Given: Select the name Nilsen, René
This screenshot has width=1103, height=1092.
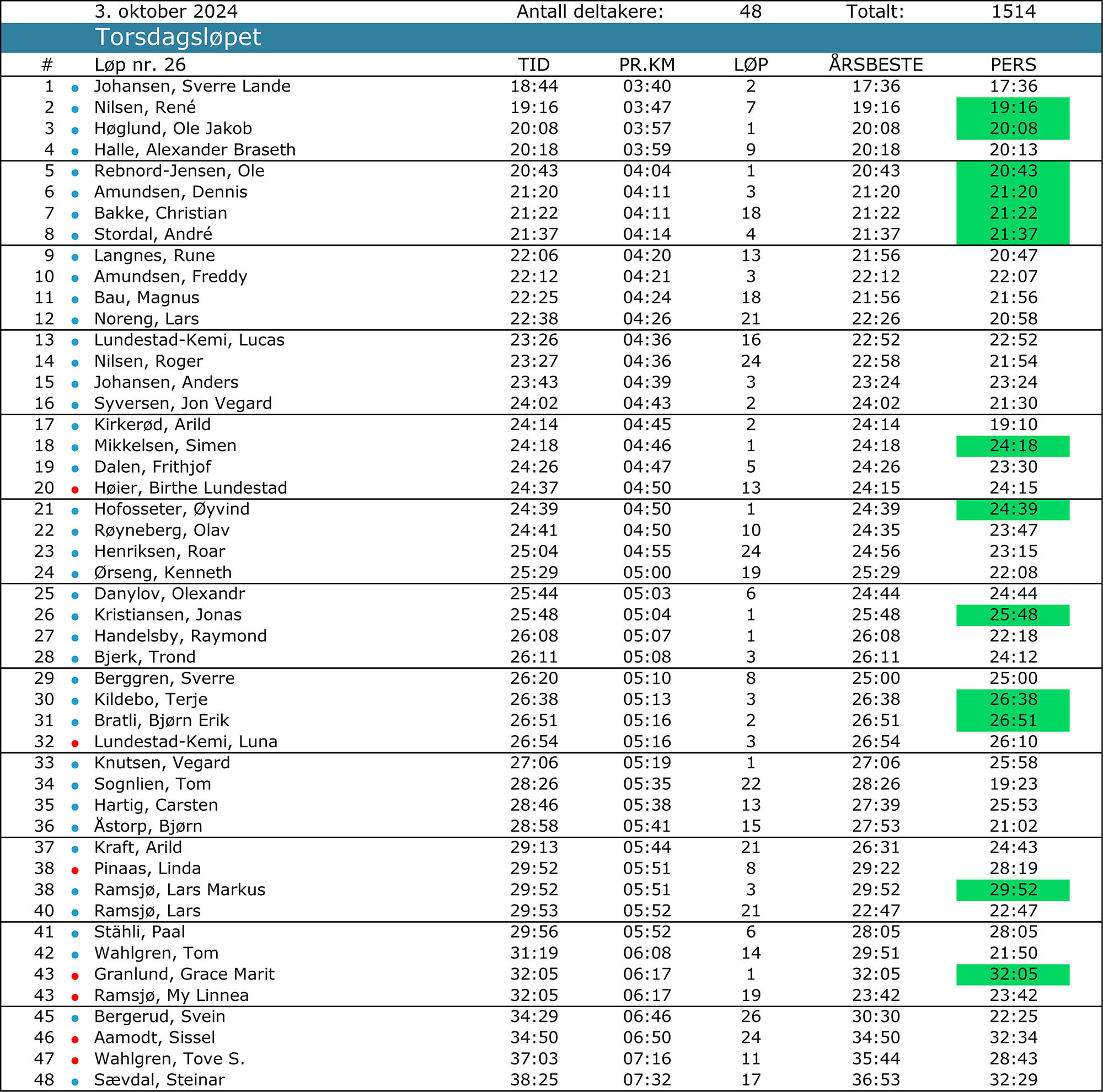Looking at the screenshot, I should coord(145,108).
